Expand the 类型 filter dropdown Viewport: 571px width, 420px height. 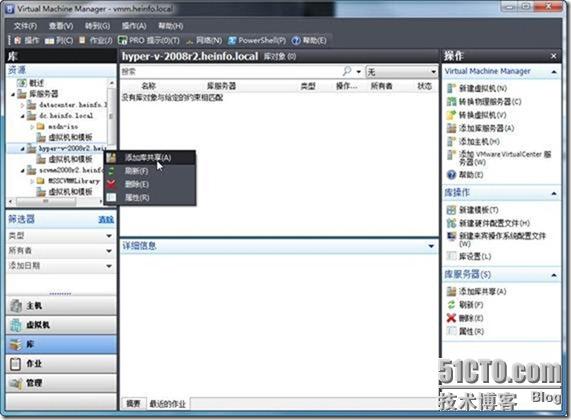pos(109,236)
